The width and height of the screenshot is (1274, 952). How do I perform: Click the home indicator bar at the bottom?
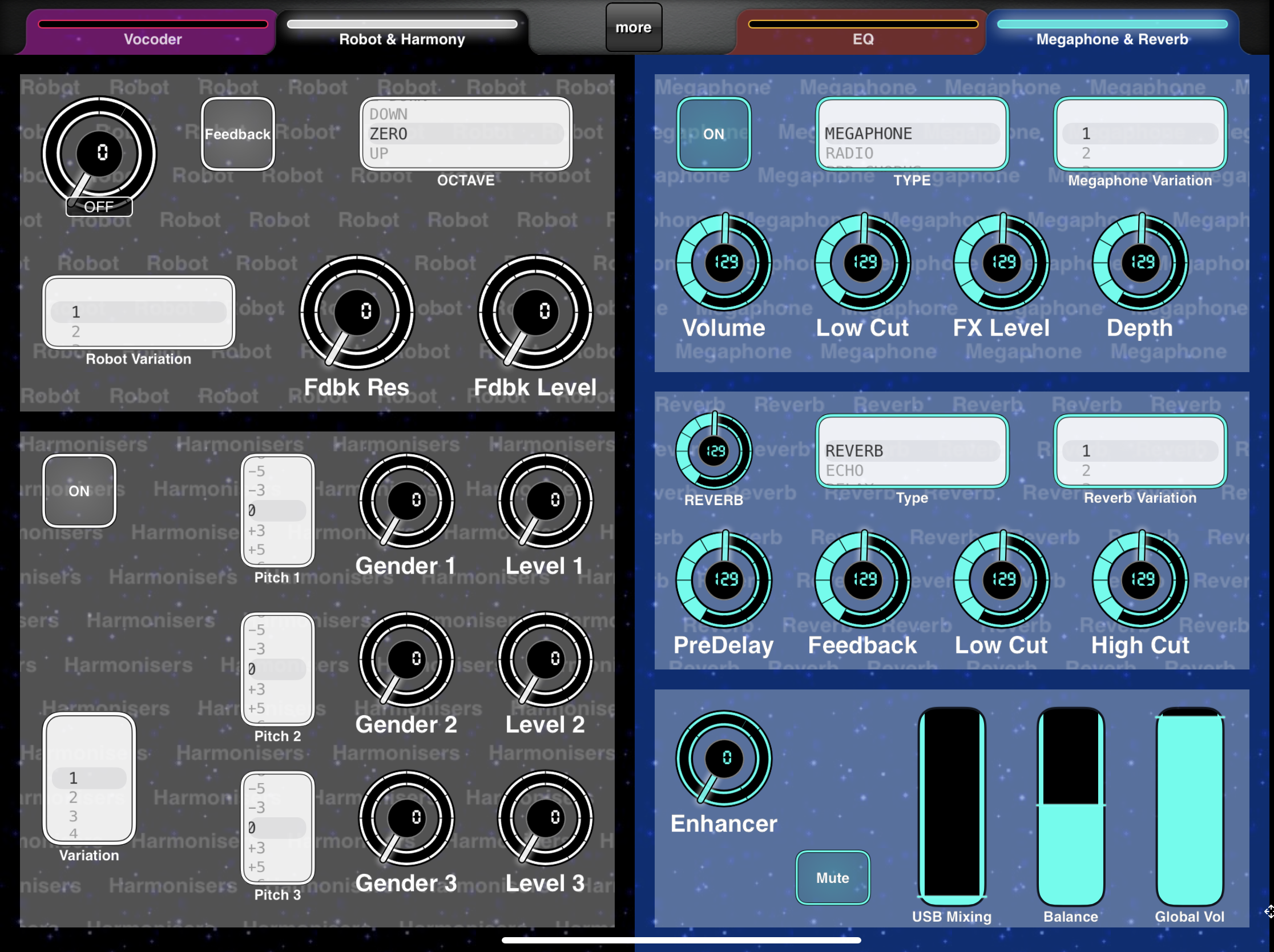tap(682, 940)
